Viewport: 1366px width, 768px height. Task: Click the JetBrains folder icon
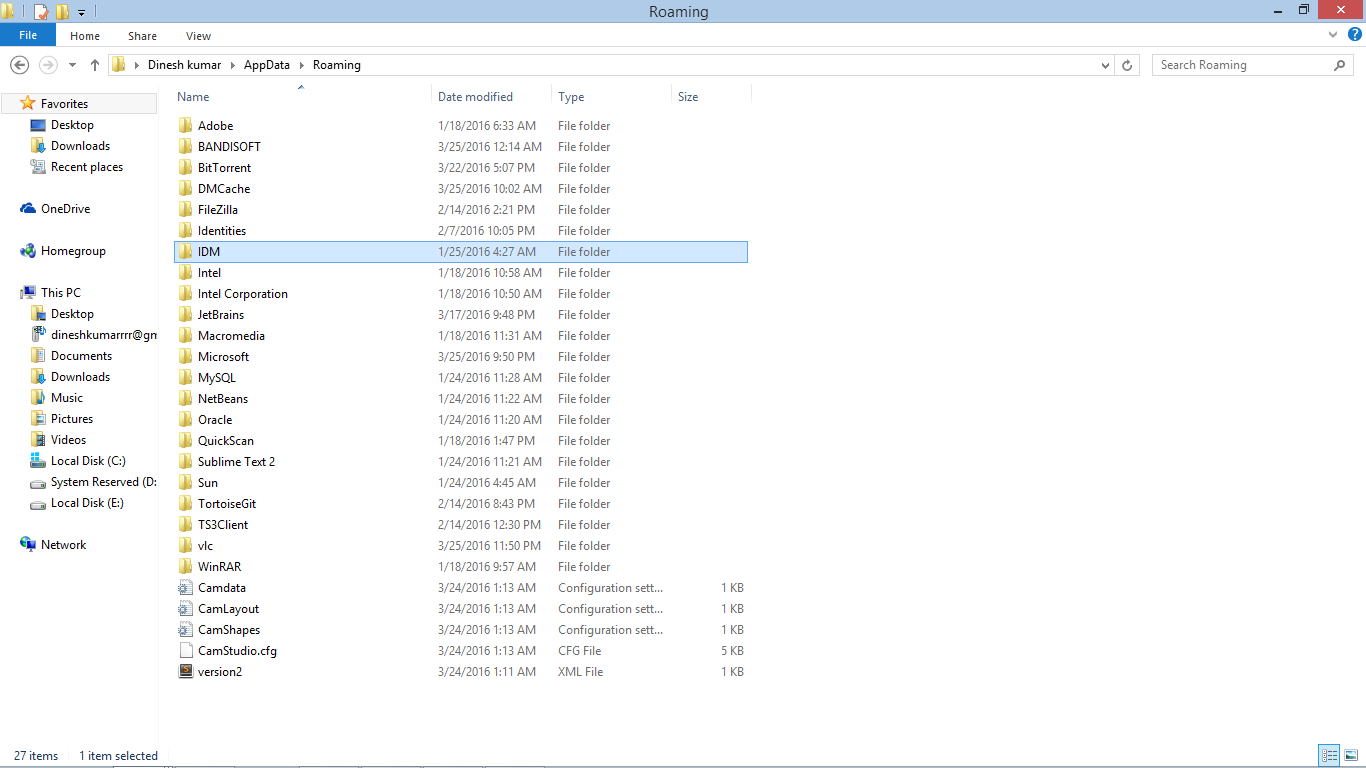(x=185, y=315)
